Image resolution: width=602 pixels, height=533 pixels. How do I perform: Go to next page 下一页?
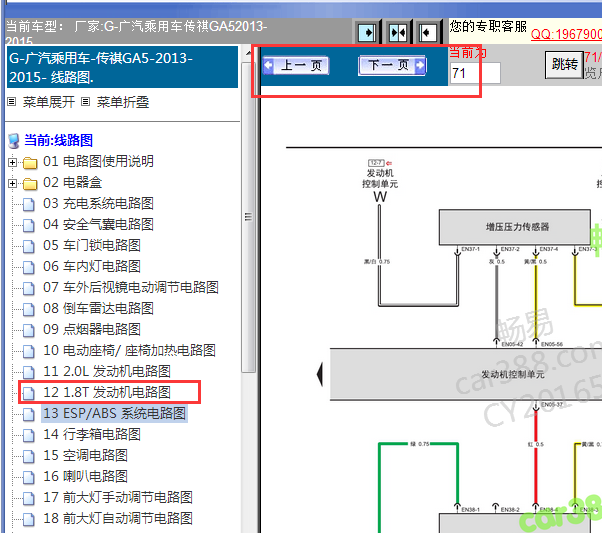click(x=392, y=66)
